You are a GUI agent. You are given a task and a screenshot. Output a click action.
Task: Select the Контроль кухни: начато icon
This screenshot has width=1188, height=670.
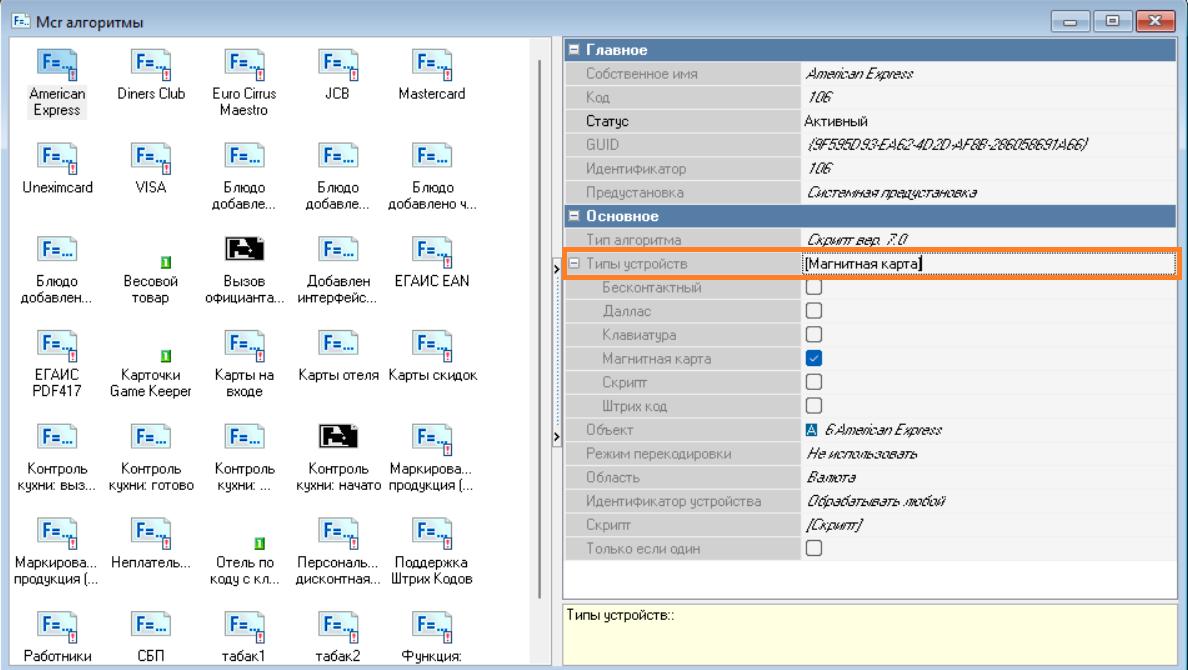(338, 437)
